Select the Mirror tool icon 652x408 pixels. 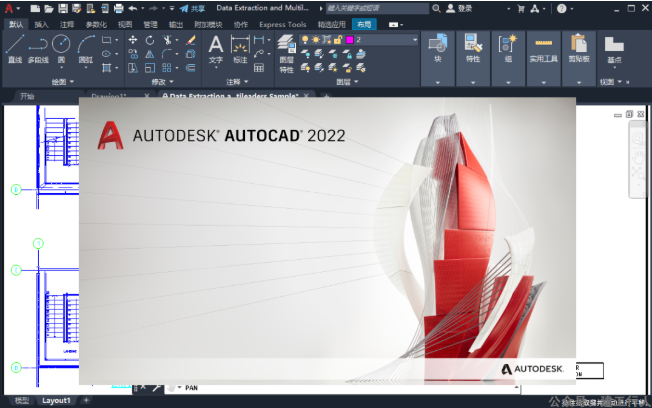[x=150, y=54]
